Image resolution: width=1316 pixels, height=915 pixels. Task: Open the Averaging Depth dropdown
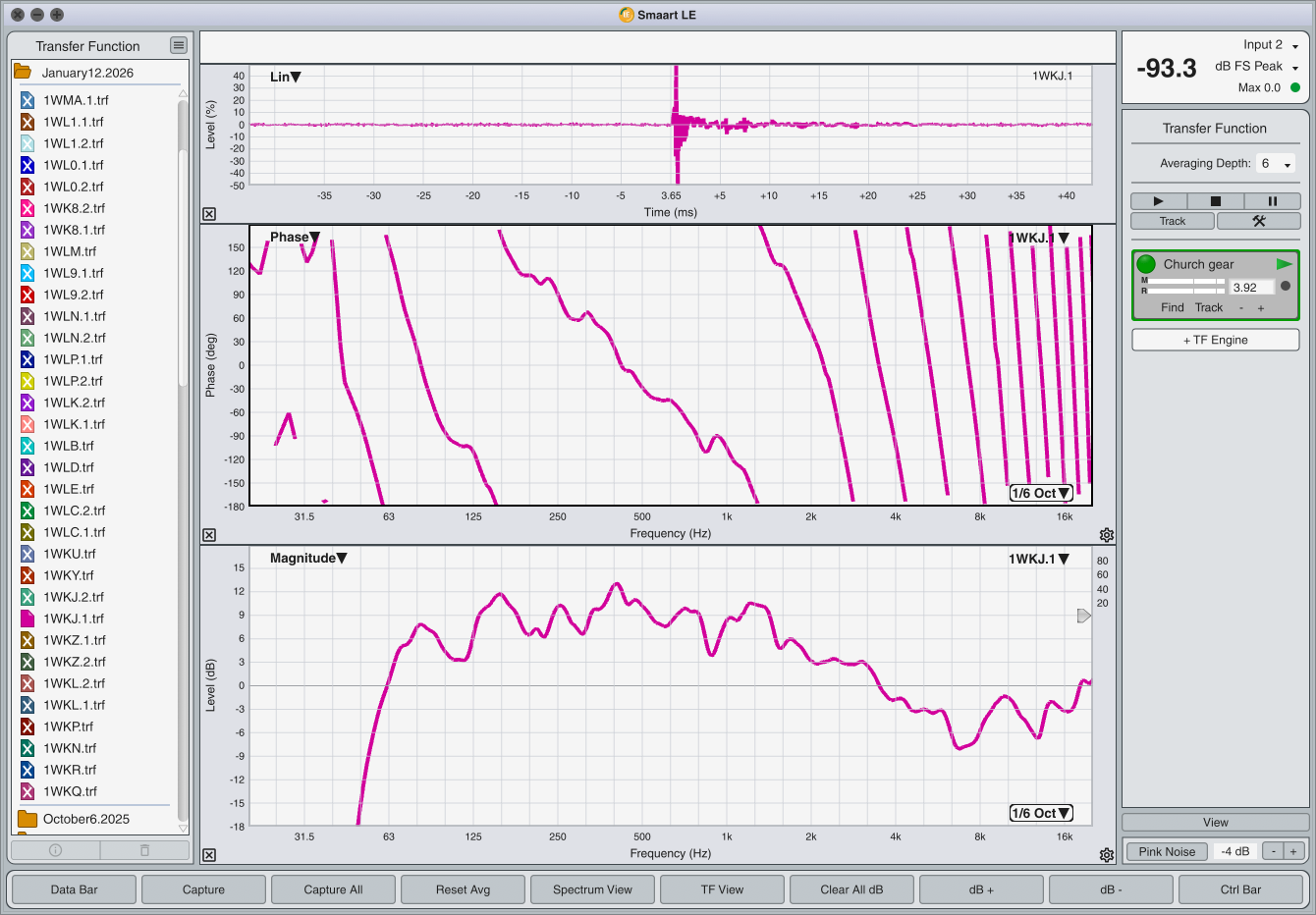tap(1277, 164)
